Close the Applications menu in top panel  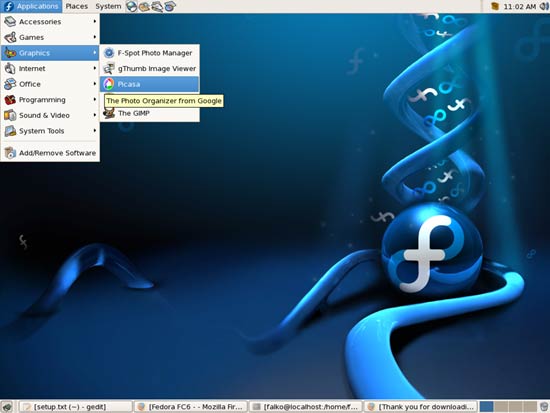[31, 6]
